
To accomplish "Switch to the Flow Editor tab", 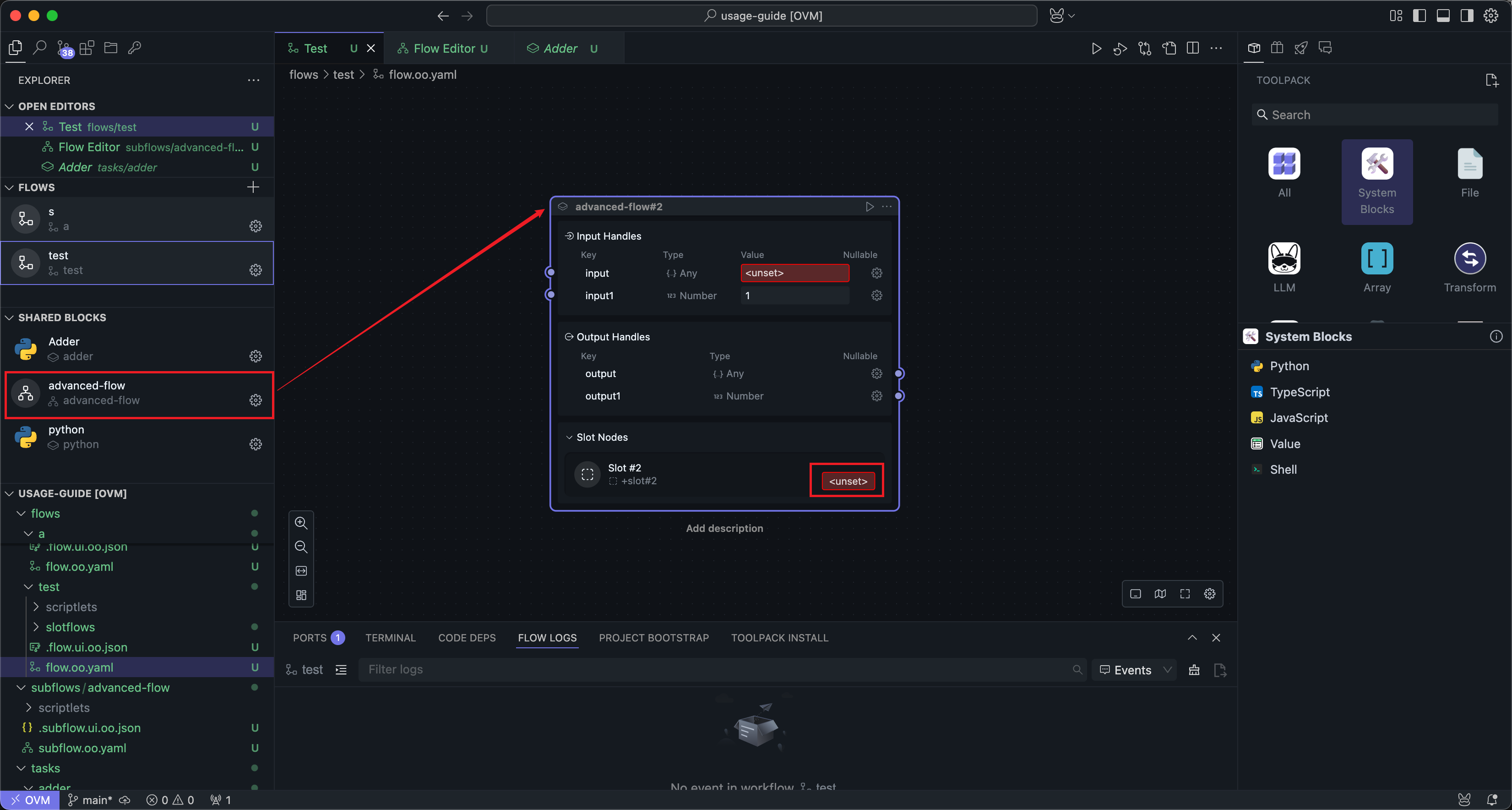I will (x=444, y=48).
